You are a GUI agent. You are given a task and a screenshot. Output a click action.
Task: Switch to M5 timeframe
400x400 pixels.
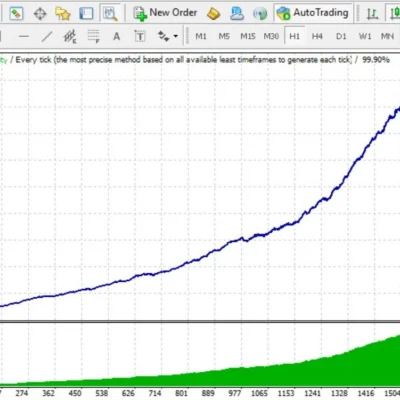pyautogui.click(x=224, y=36)
